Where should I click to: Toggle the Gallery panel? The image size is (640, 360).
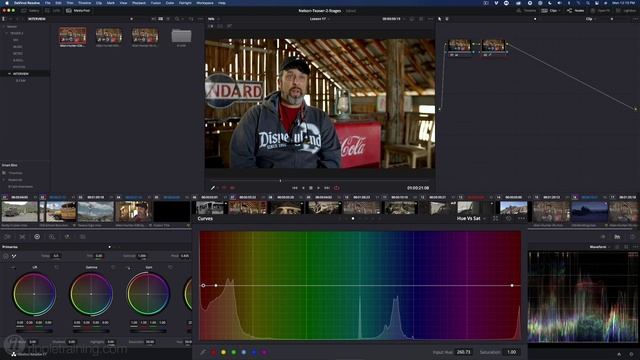point(30,11)
